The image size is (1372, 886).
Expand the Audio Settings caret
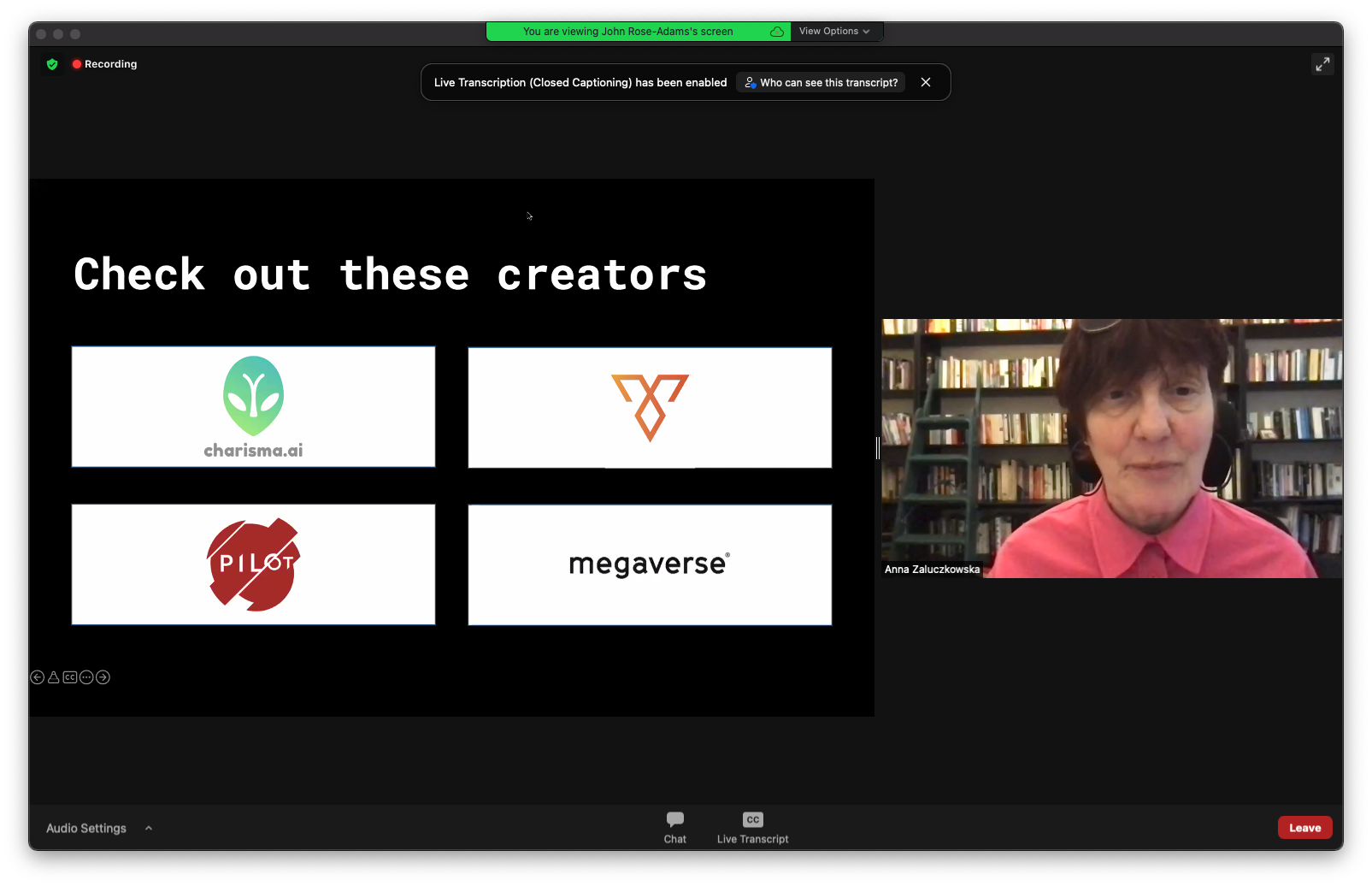[x=149, y=828]
